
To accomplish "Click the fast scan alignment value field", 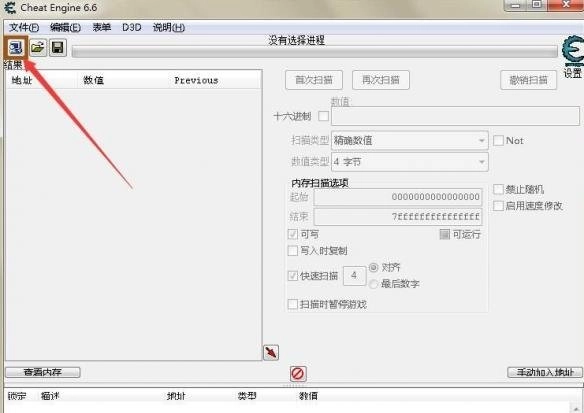I will 354,276.
